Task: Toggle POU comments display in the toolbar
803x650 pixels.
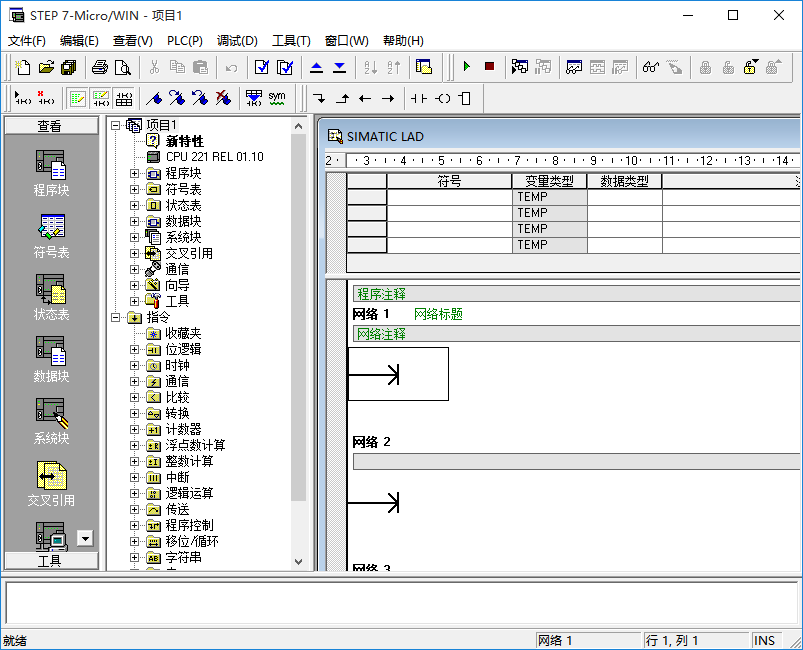Action: 78,98
